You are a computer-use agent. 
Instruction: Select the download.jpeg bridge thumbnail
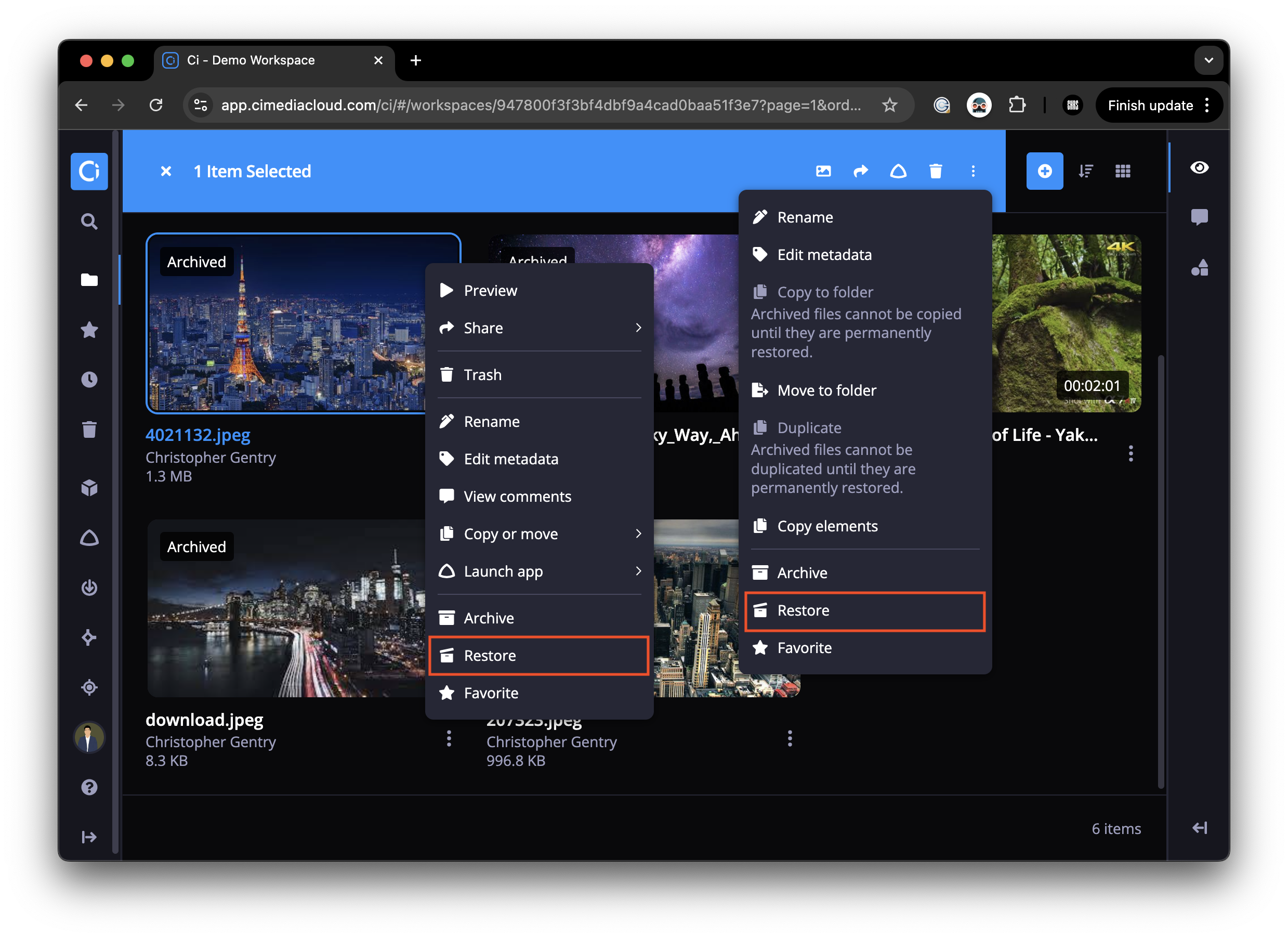(x=287, y=608)
